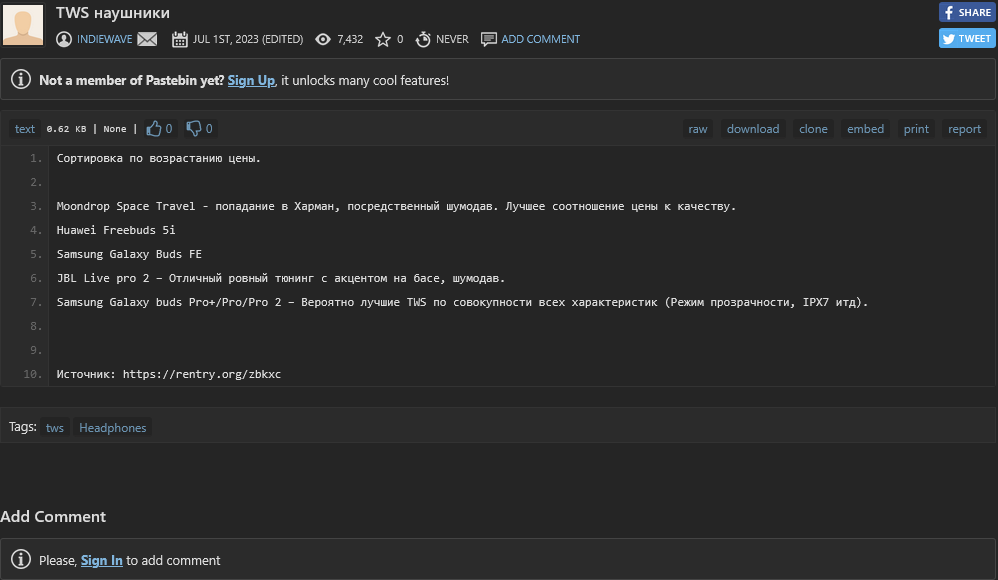Click the 'Add Comment' heading

(53, 516)
